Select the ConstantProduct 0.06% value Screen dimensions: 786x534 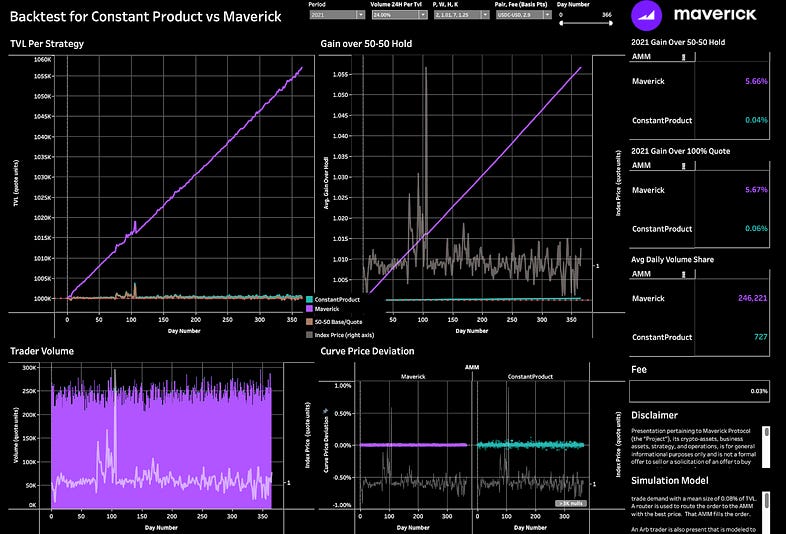pyautogui.click(x=756, y=229)
